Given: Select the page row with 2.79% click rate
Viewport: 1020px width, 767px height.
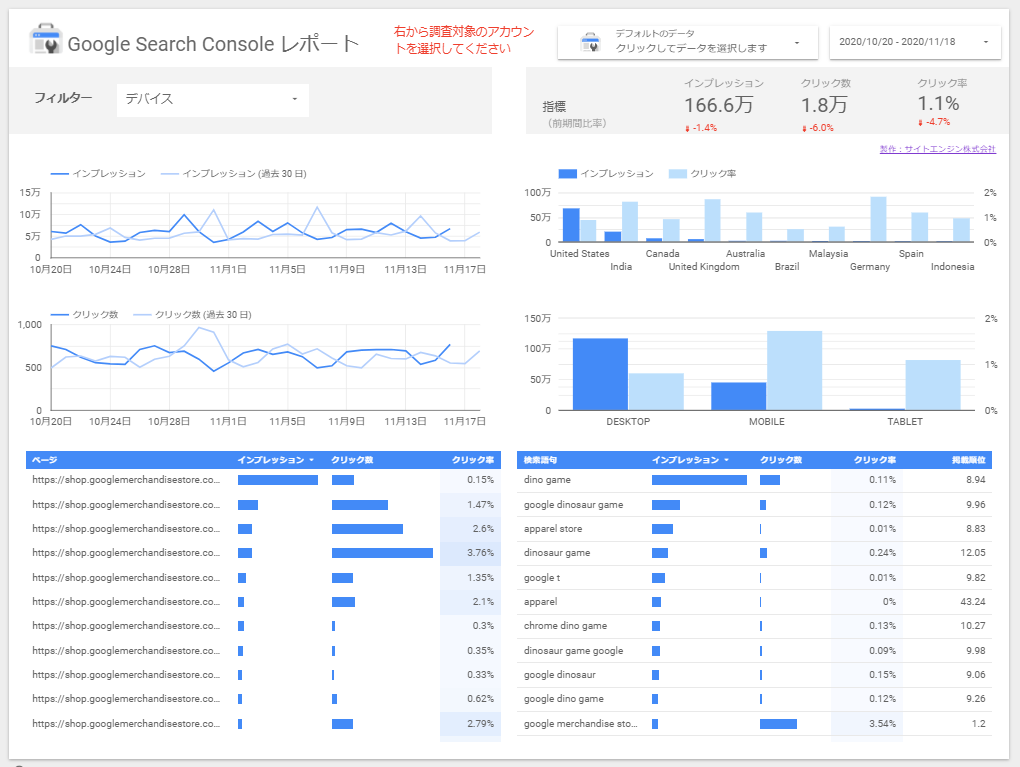Looking at the screenshot, I should coord(263,723).
